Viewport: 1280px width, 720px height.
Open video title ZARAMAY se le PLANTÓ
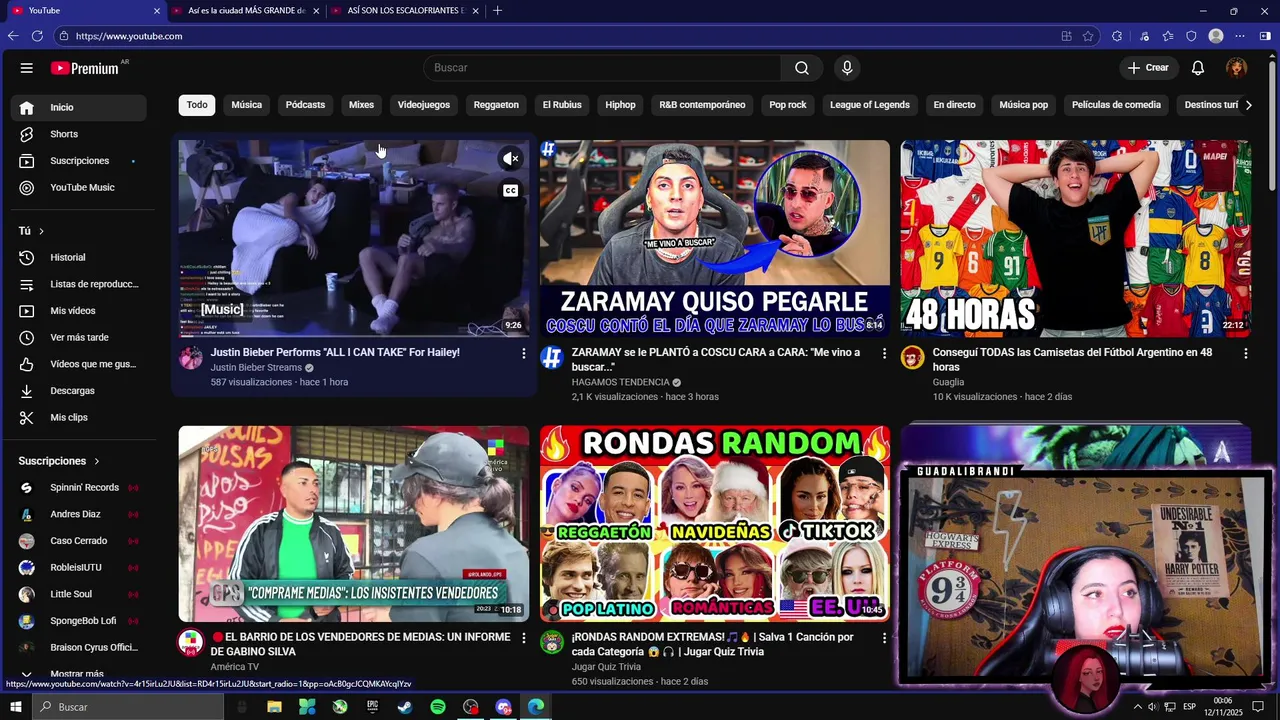pos(715,359)
